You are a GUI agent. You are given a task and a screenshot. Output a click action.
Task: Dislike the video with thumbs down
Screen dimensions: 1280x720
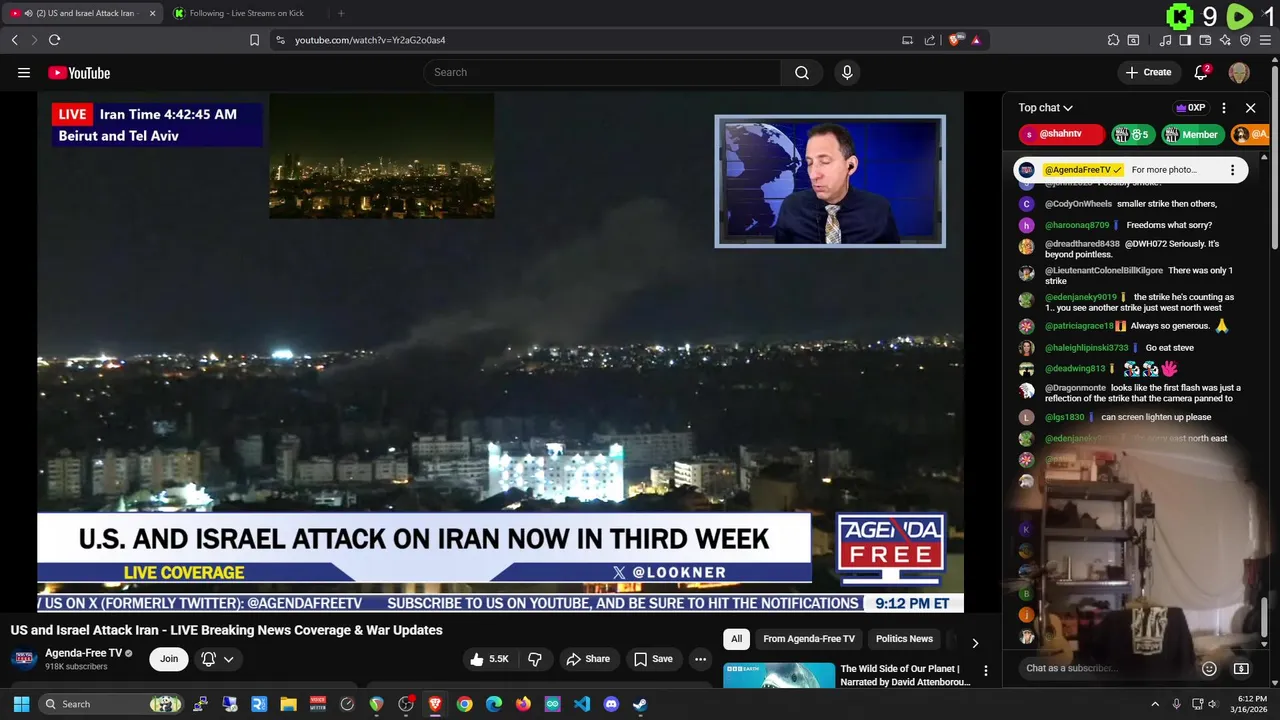(535, 659)
